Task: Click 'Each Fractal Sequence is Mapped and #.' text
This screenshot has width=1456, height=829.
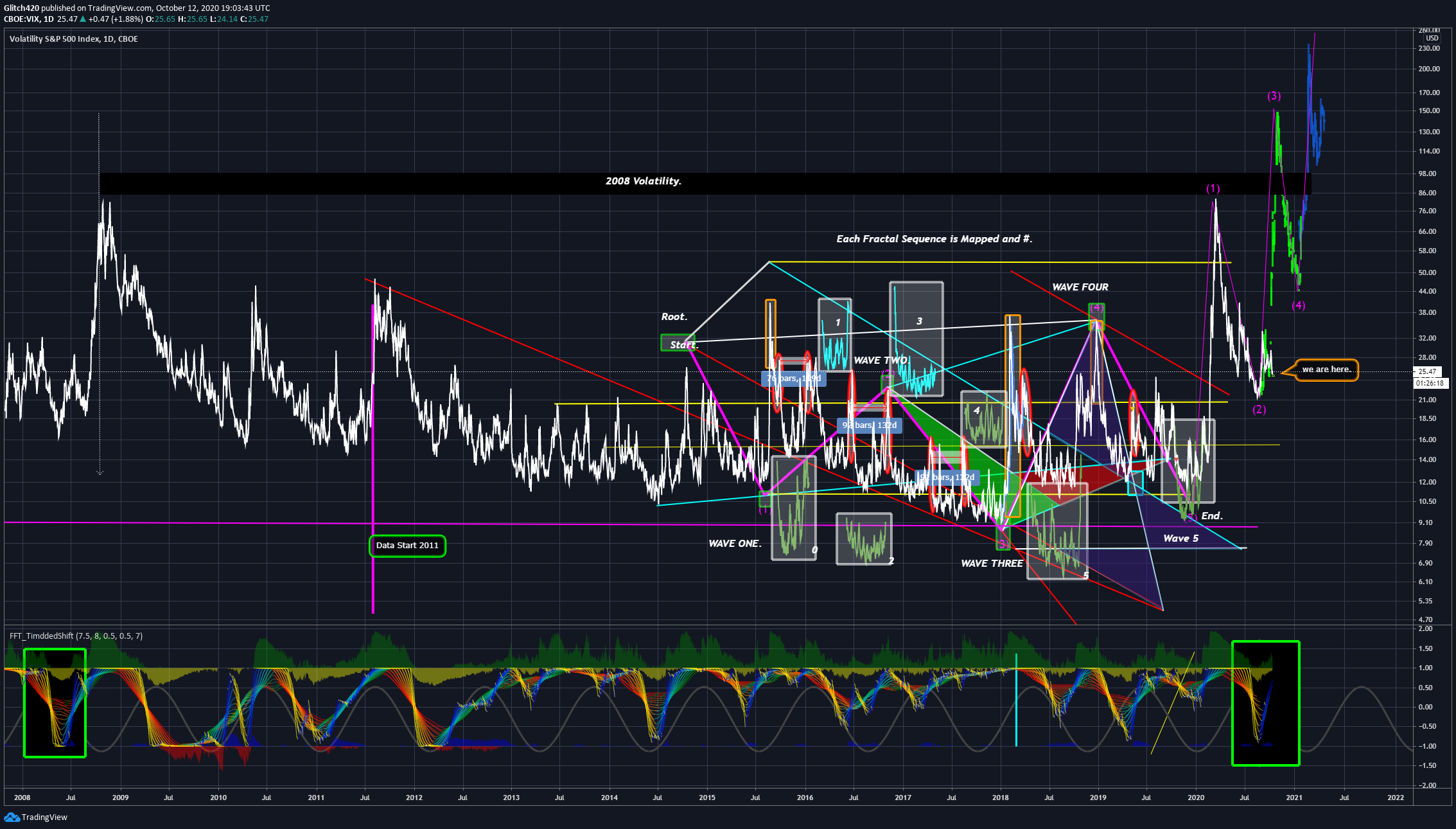Action: (x=934, y=239)
